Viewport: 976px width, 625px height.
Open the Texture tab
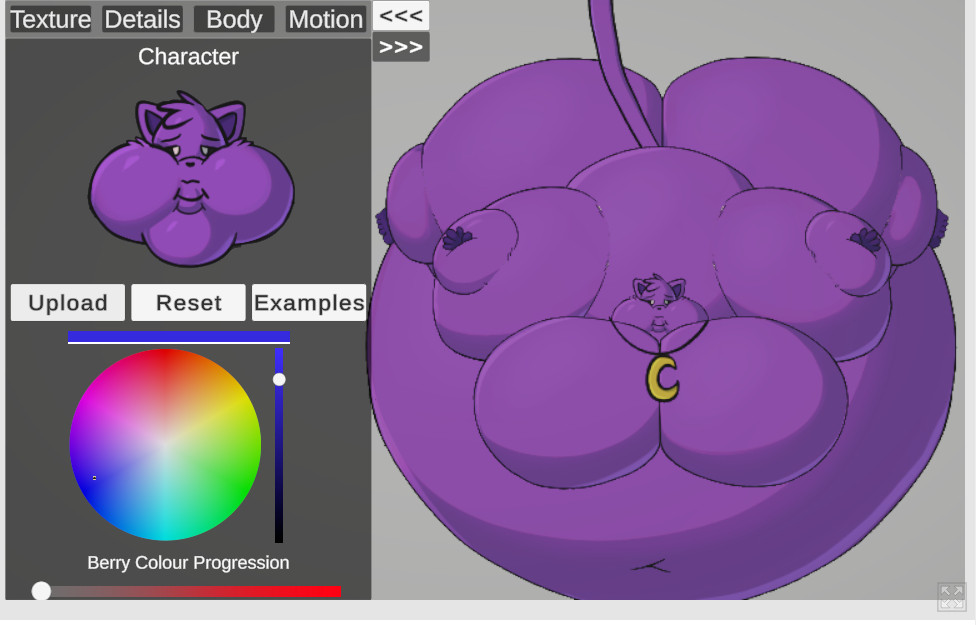pos(50,19)
